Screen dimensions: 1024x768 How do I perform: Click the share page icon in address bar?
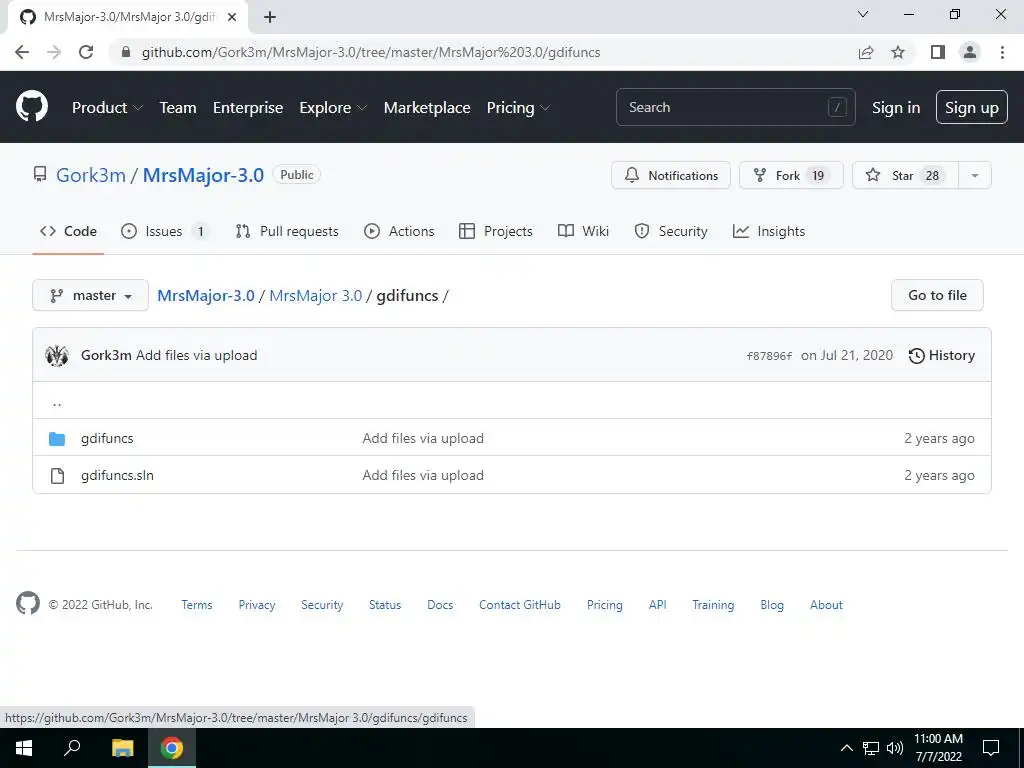[866, 52]
